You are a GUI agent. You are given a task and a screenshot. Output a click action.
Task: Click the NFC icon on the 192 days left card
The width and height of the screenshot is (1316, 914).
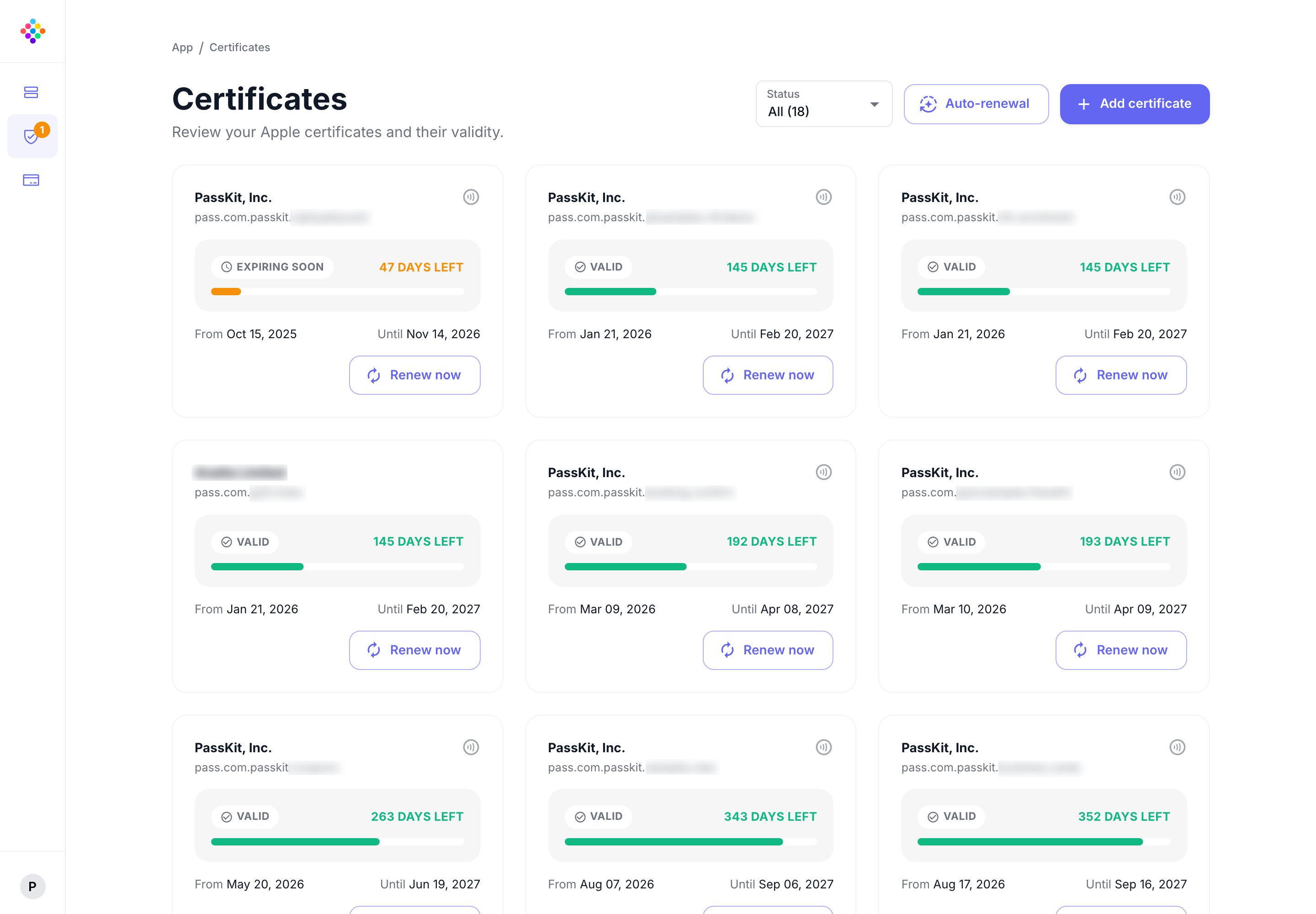pyautogui.click(x=823, y=472)
